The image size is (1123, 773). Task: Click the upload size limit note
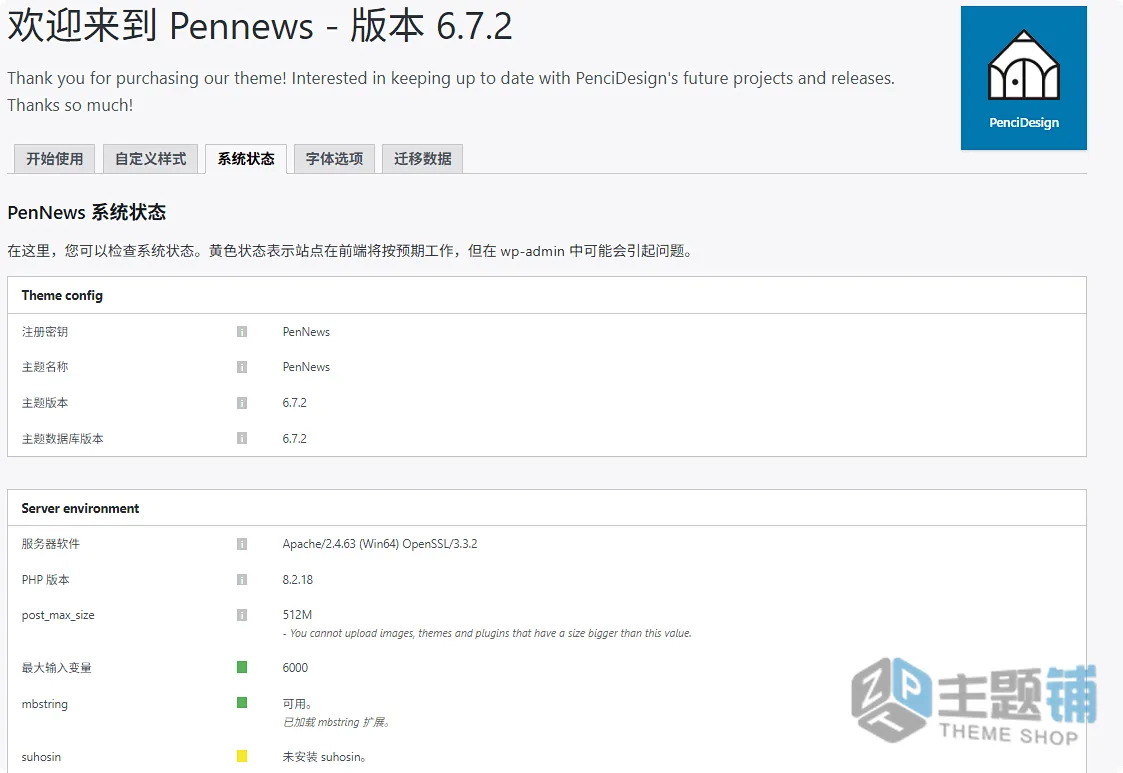pyautogui.click(x=487, y=633)
